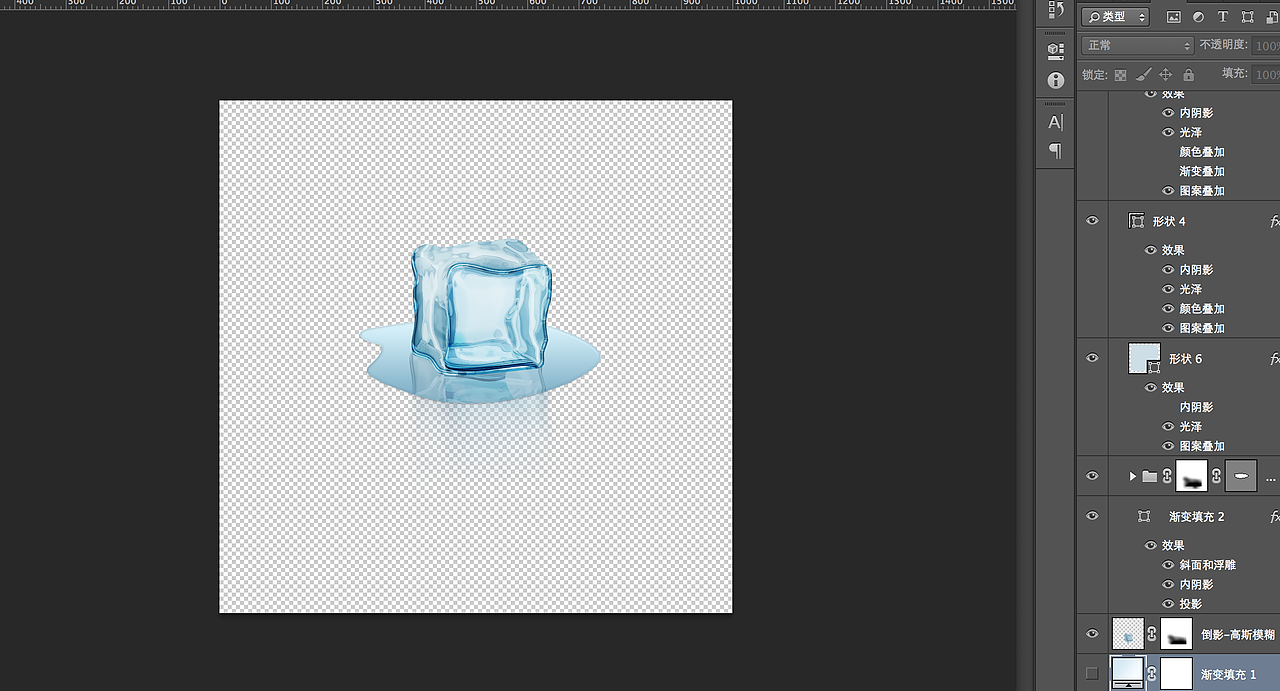
Task: Open the 3D/Properties panel icon
Action: coord(1055,51)
